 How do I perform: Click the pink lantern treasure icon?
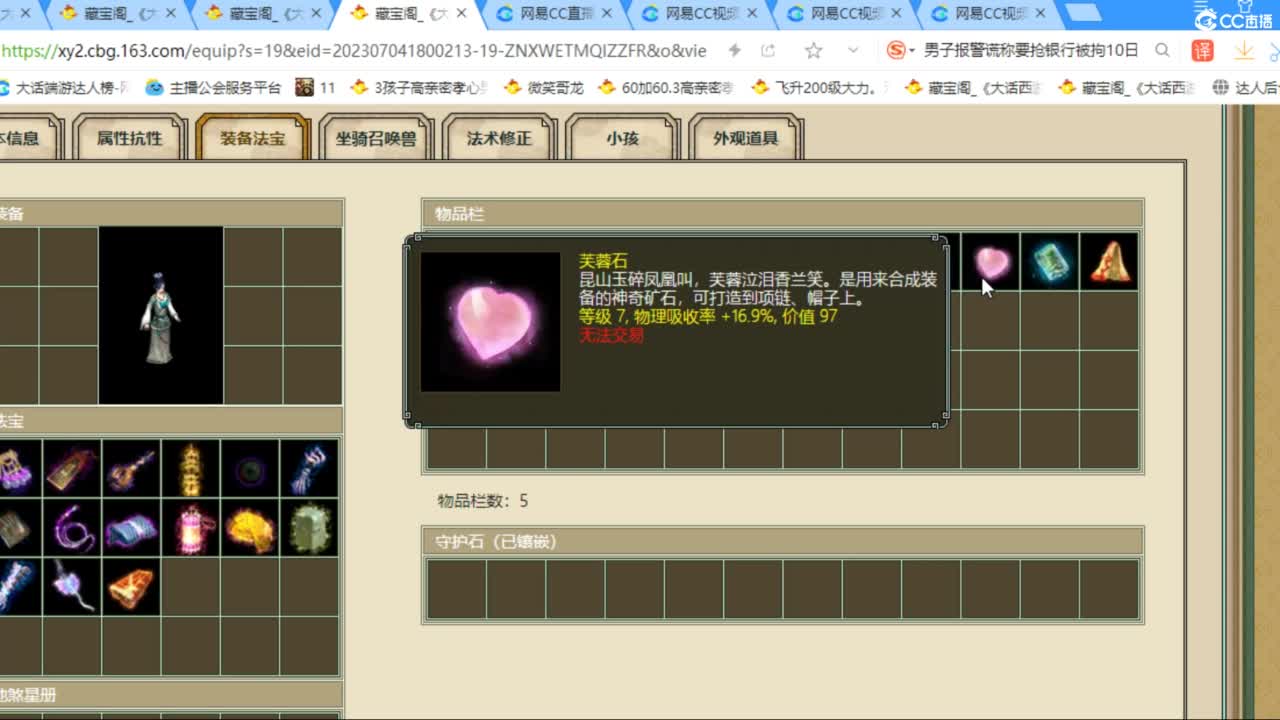click(190, 528)
